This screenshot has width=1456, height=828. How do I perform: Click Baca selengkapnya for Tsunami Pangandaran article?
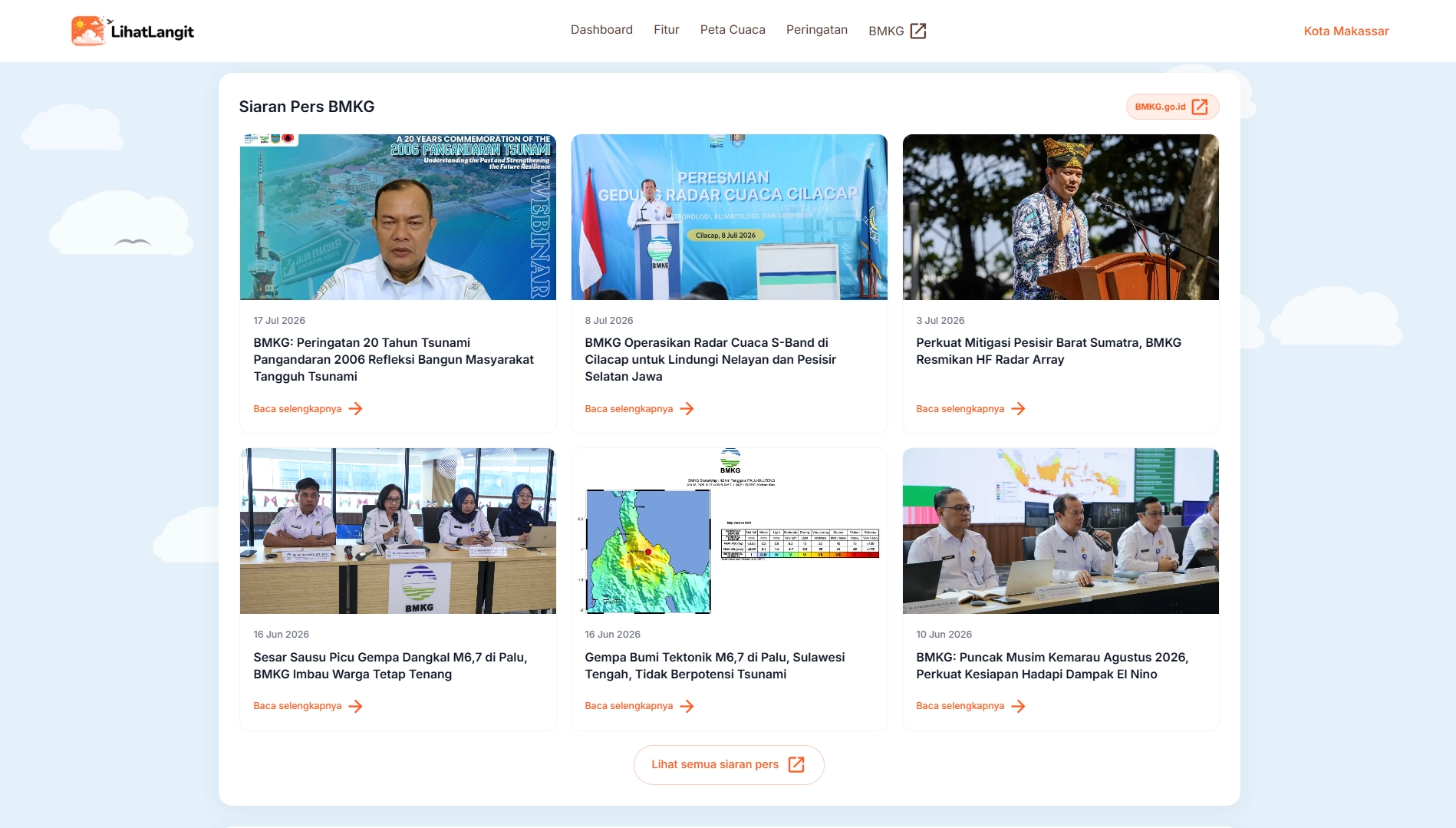pos(298,409)
